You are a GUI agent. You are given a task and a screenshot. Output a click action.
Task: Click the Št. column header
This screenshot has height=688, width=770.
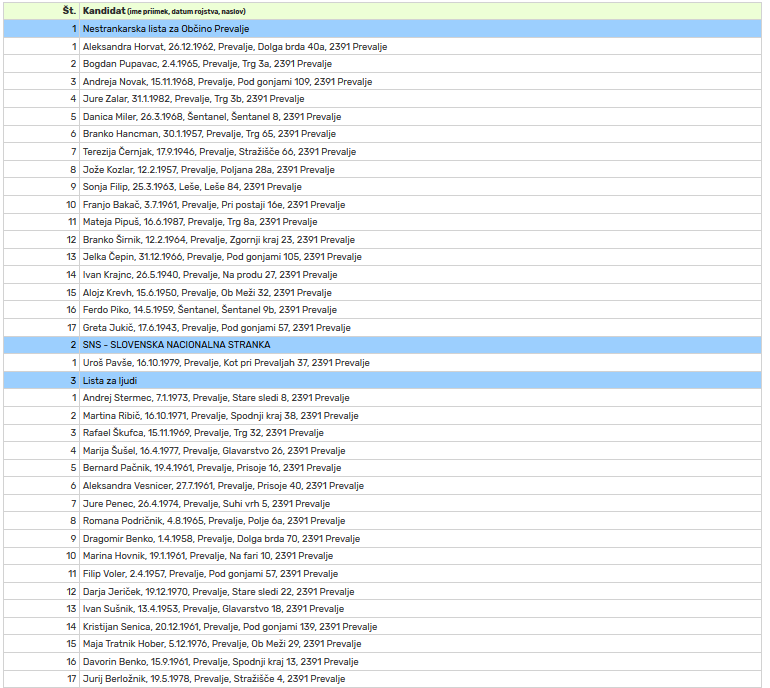click(x=69, y=11)
